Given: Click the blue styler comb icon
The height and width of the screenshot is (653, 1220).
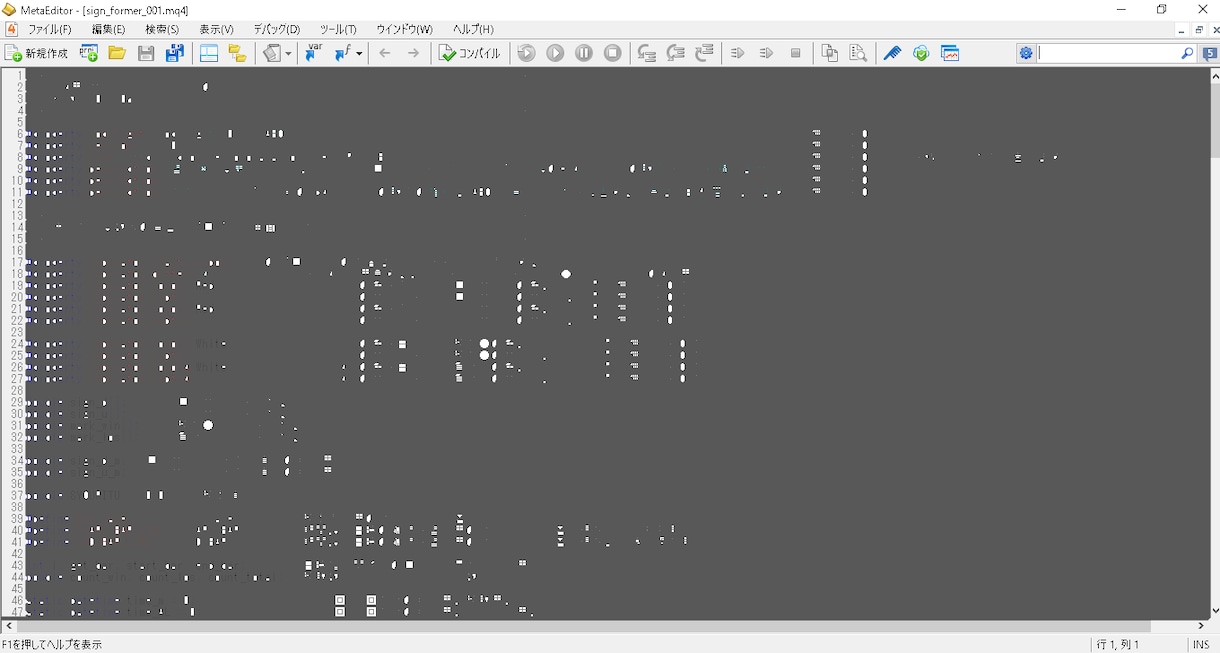Looking at the screenshot, I should click(893, 53).
